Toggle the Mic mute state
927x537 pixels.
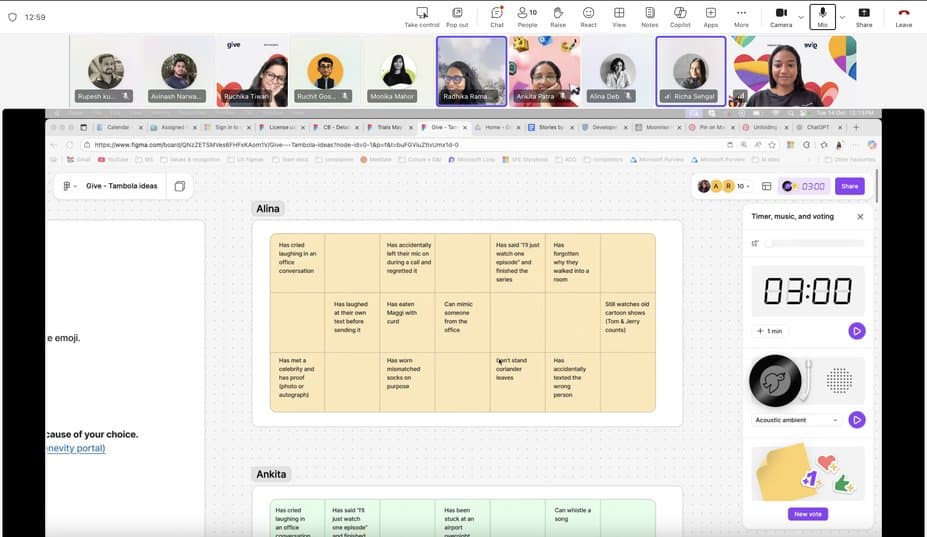822,17
